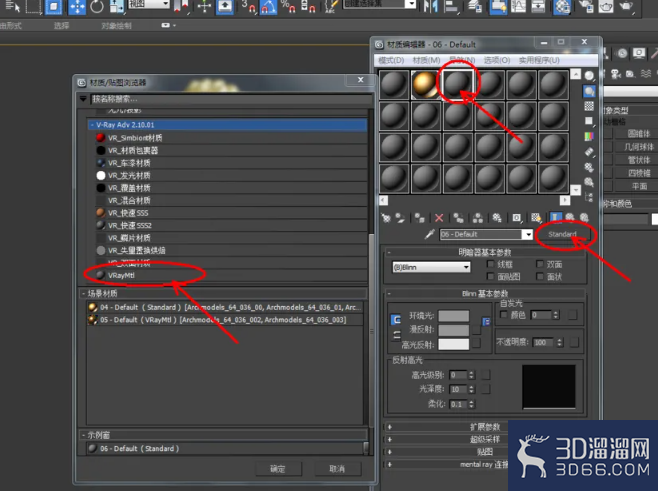Collapse the V-Ray Adv 2.10.01 group

point(92,125)
